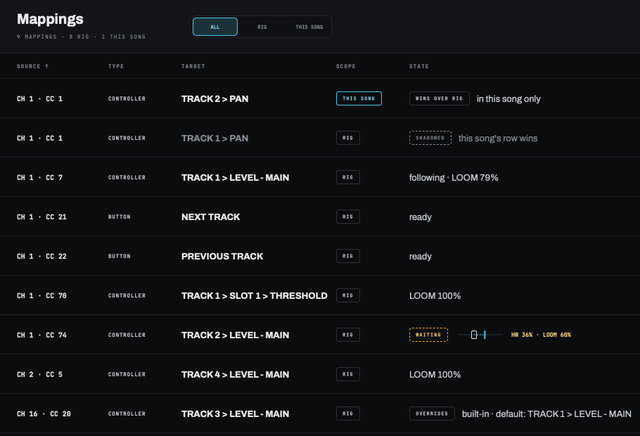Click 'built-in · default: TRACK 1 > LEVEL - MAIN' text
Screen dimensions: 640x436
(x=547, y=414)
